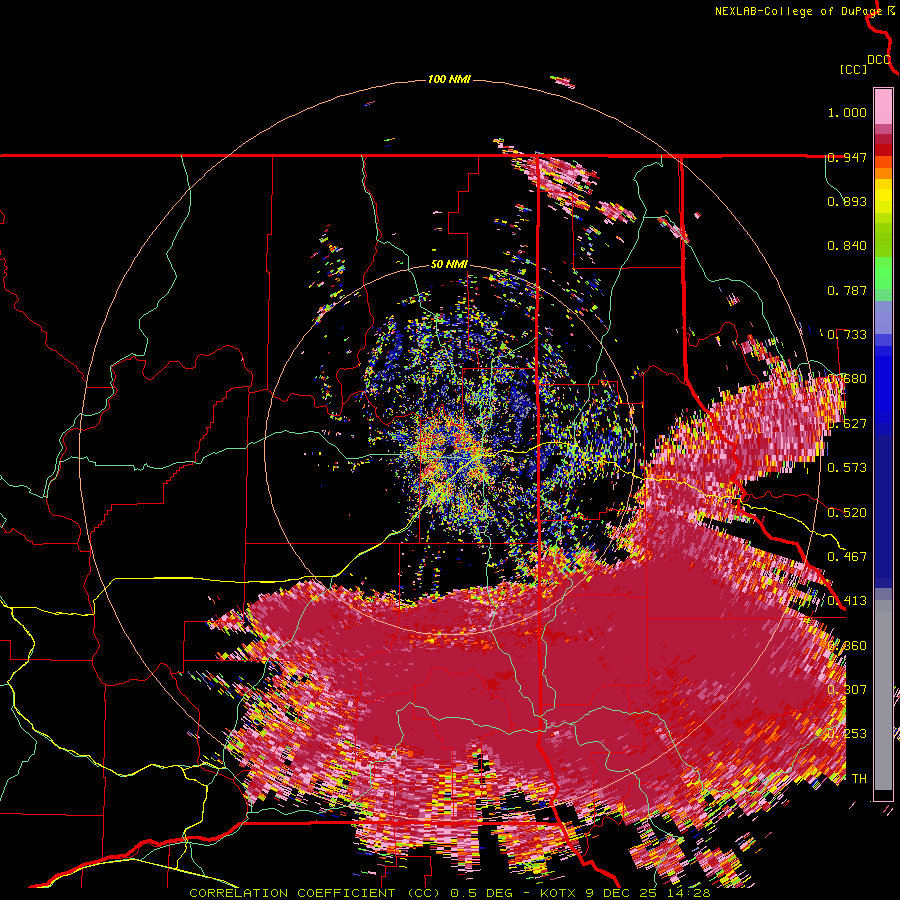Click the 0.787 value on the scale
This screenshot has width=900, height=900.
[x=847, y=290]
